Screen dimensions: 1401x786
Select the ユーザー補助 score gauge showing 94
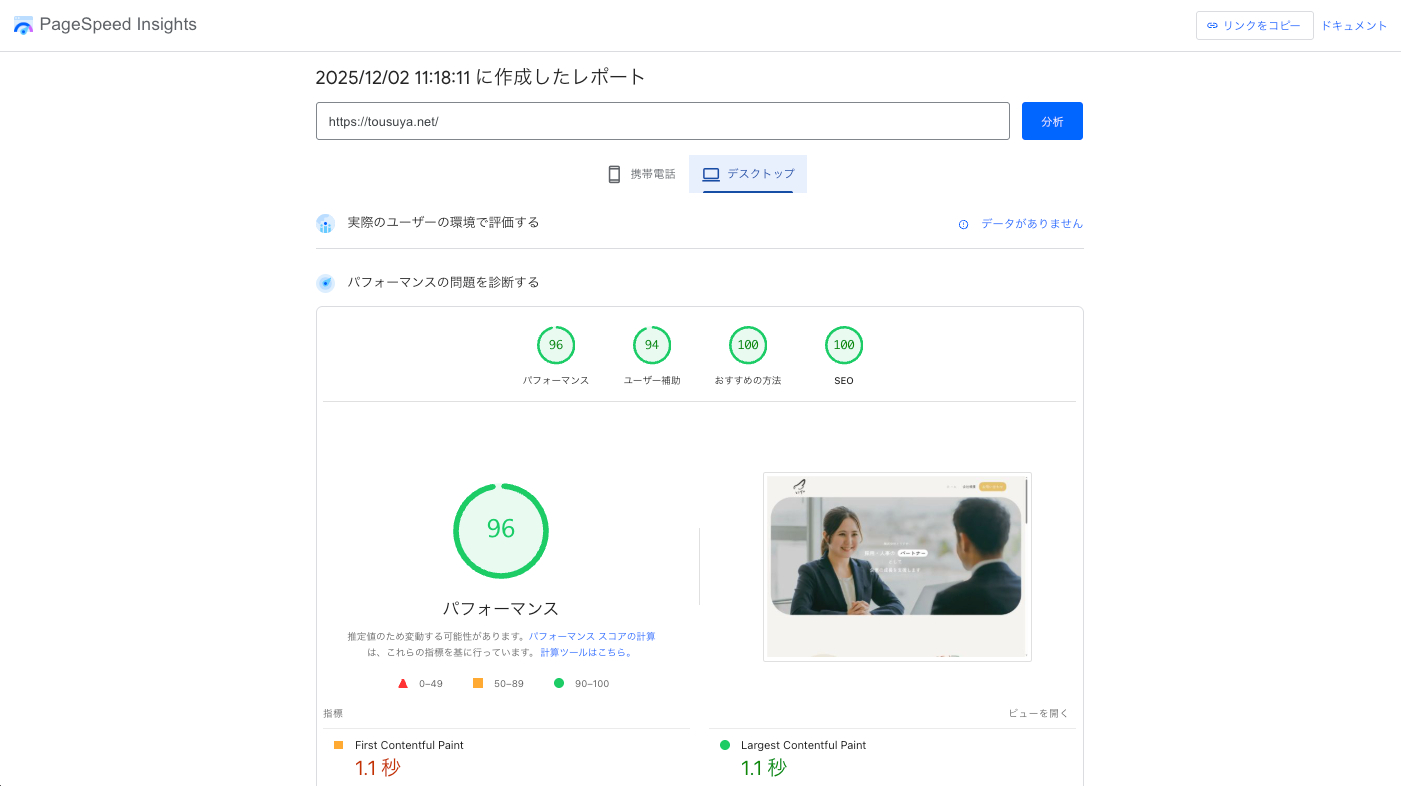tap(652, 344)
